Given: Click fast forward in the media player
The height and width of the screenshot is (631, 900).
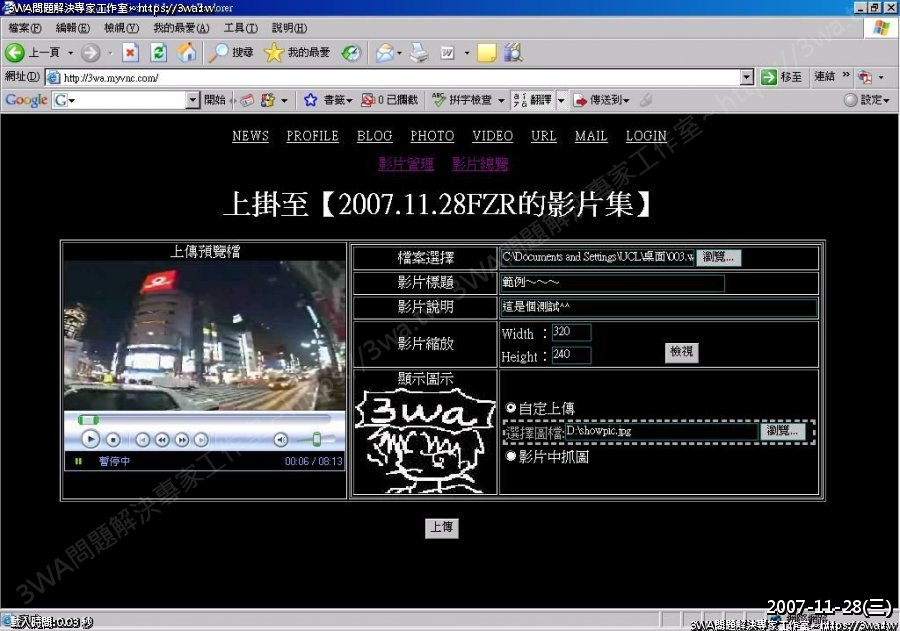Looking at the screenshot, I should pyautogui.click(x=182, y=439).
